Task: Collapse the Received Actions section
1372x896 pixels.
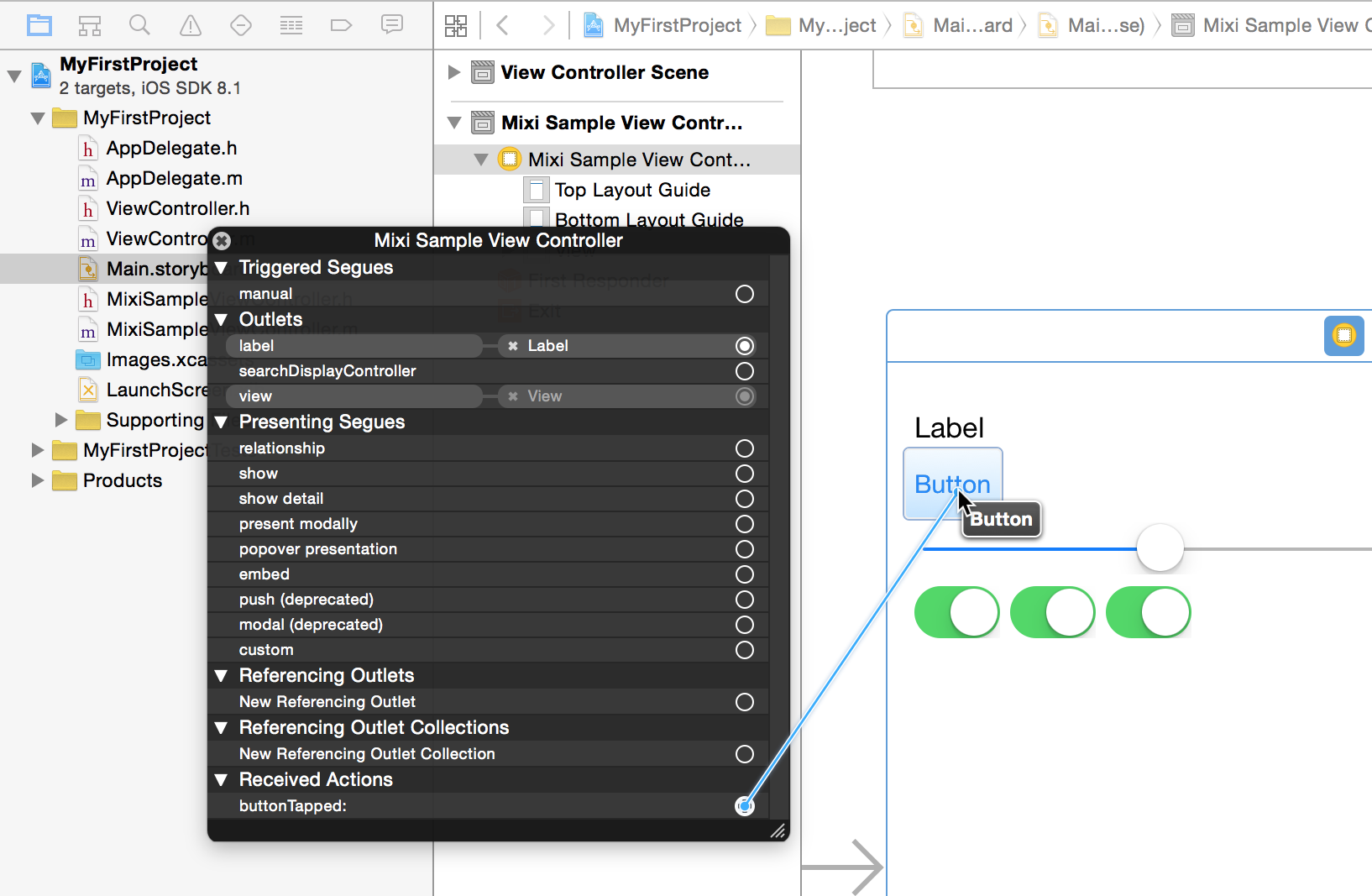Action: point(222,780)
